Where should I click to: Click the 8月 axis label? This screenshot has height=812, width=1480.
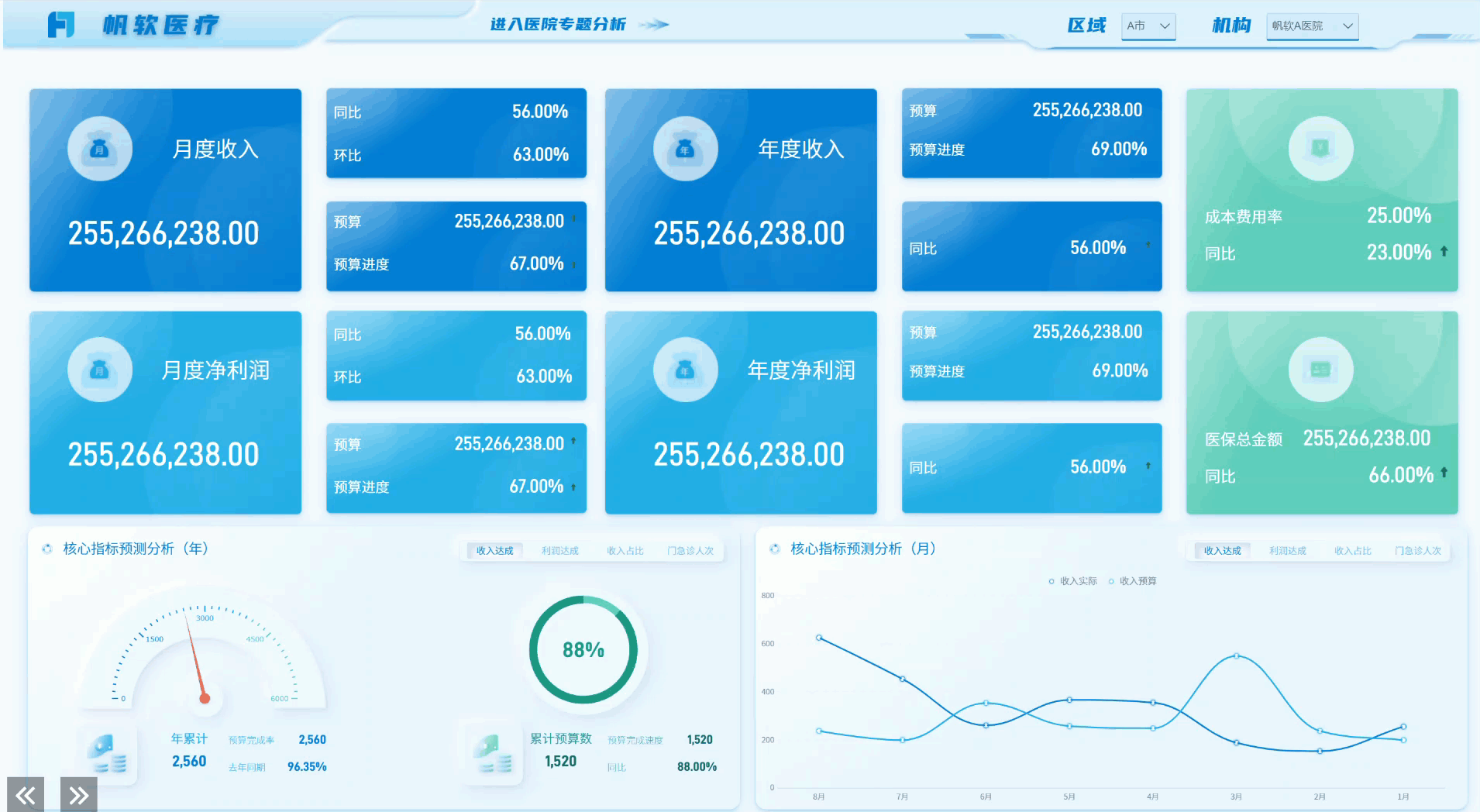[x=819, y=797]
